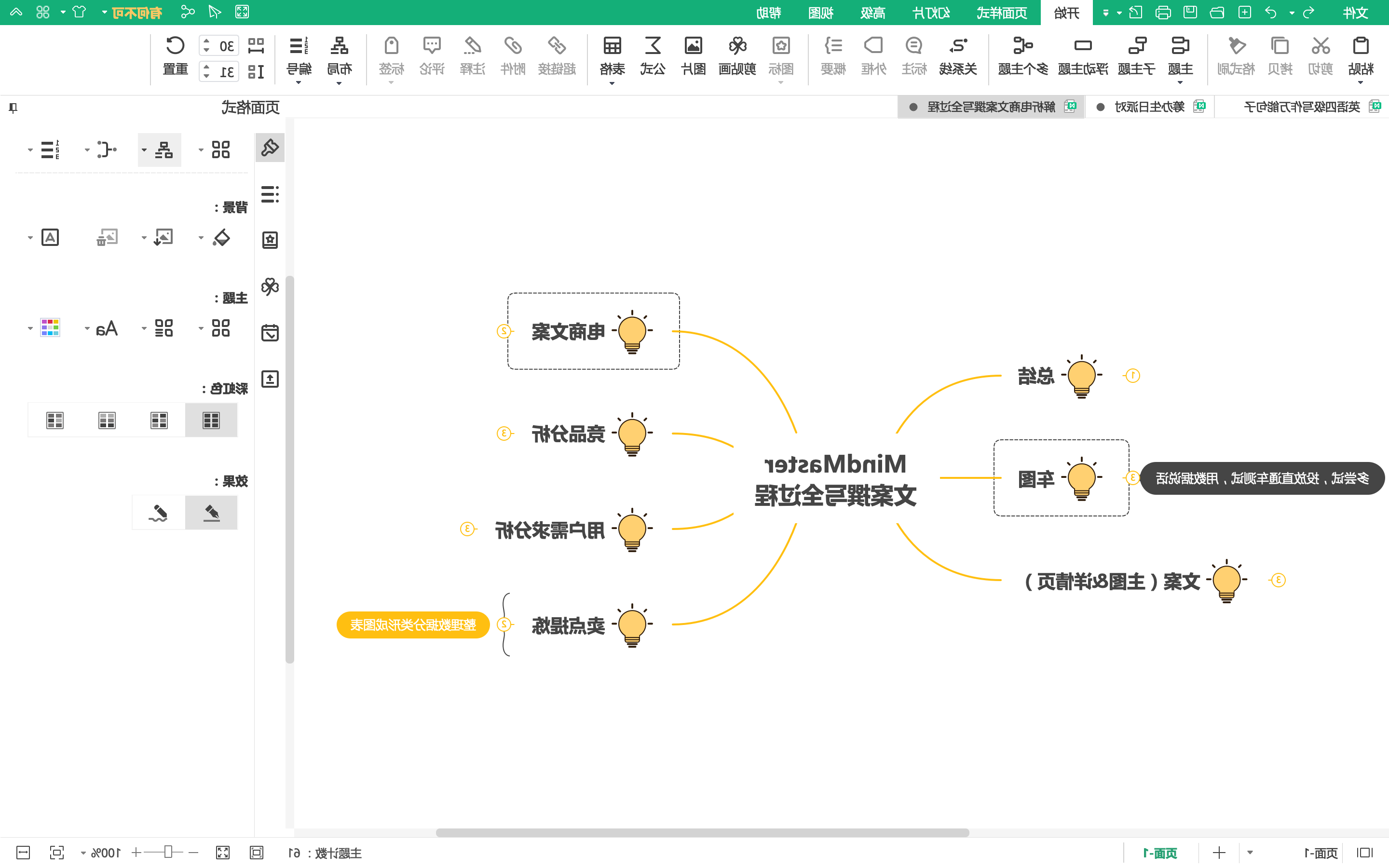This screenshot has width=1389, height=868.
Task: Open the 帮助 help tab
Action: pyautogui.click(x=769, y=13)
